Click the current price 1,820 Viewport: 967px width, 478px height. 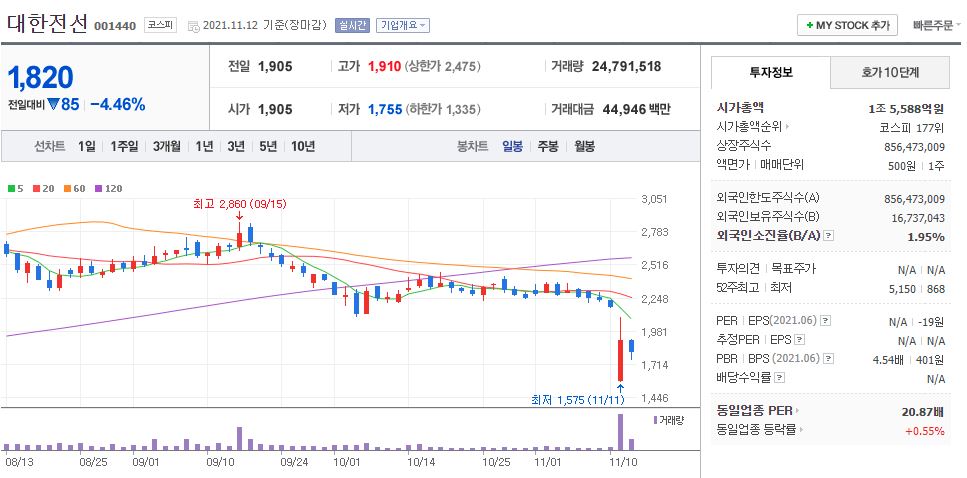coord(41,78)
